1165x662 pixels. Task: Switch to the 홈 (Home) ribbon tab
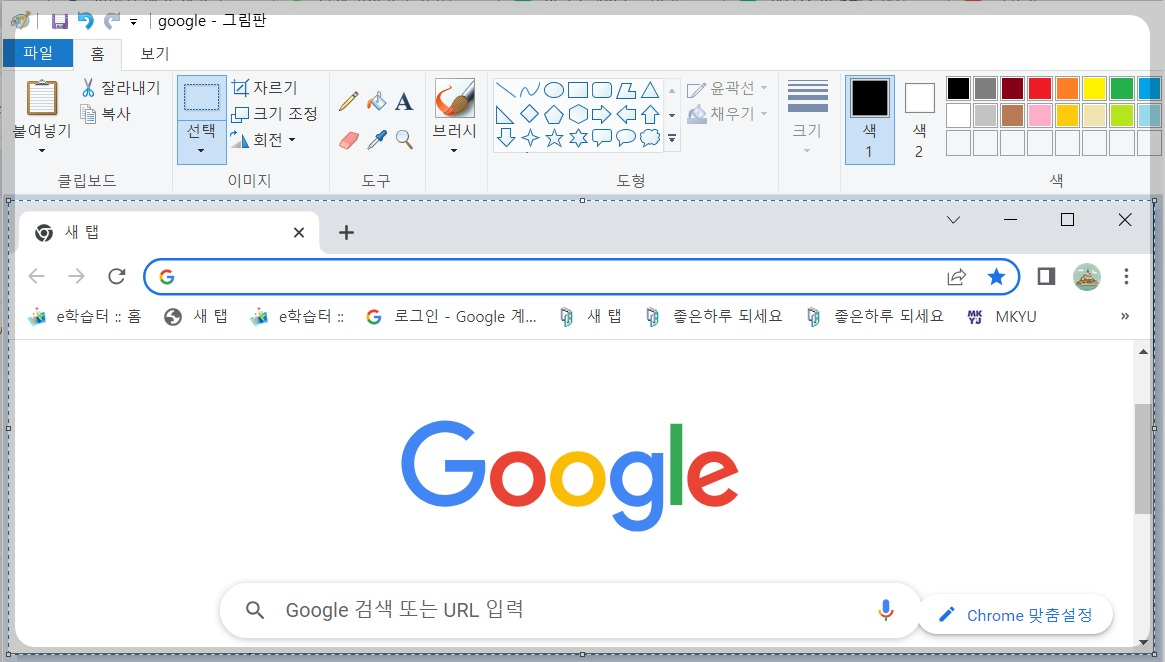[97, 53]
